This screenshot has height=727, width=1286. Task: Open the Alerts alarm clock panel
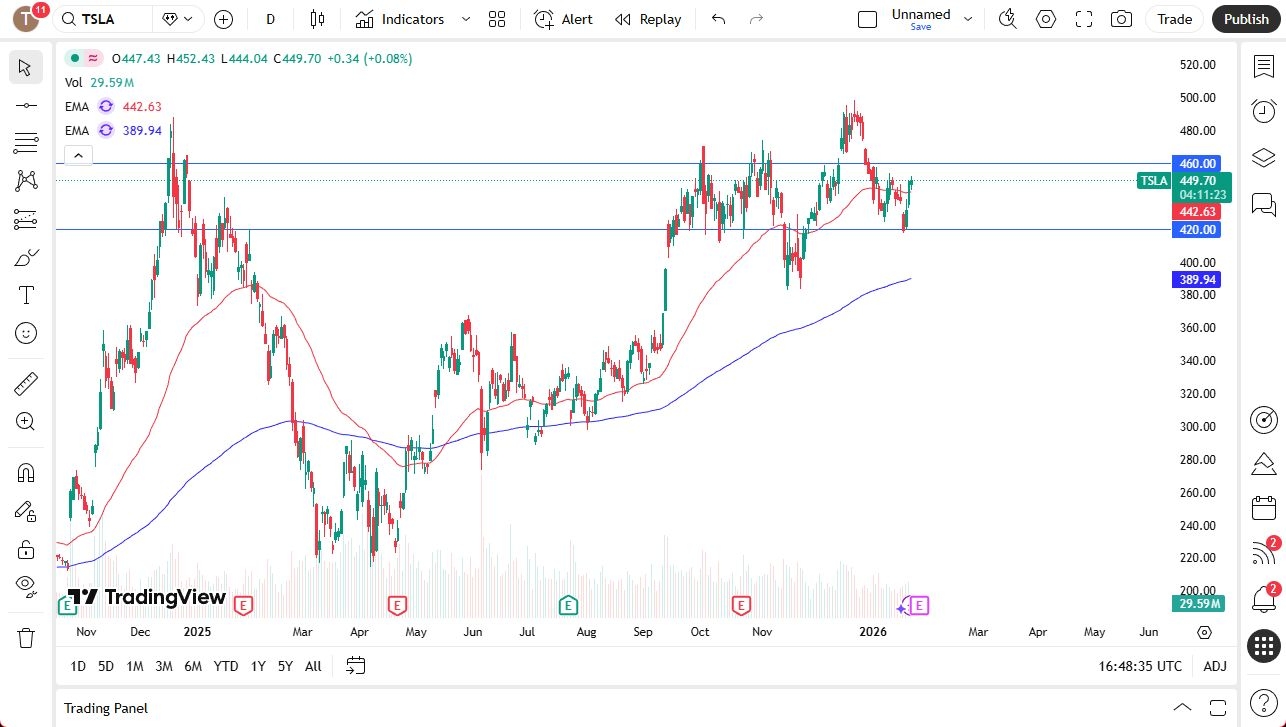(1264, 111)
